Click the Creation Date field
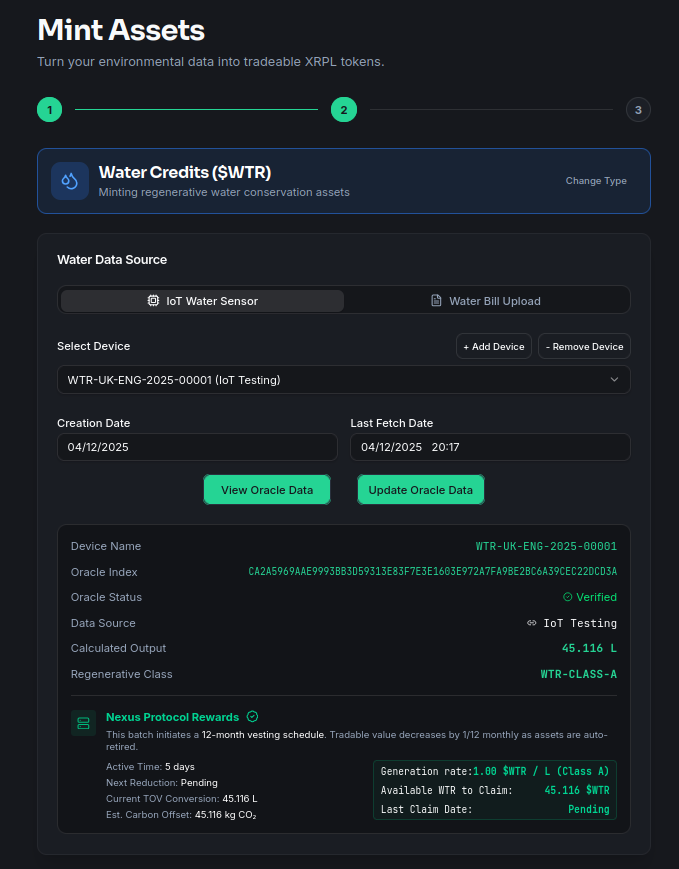 point(197,447)
